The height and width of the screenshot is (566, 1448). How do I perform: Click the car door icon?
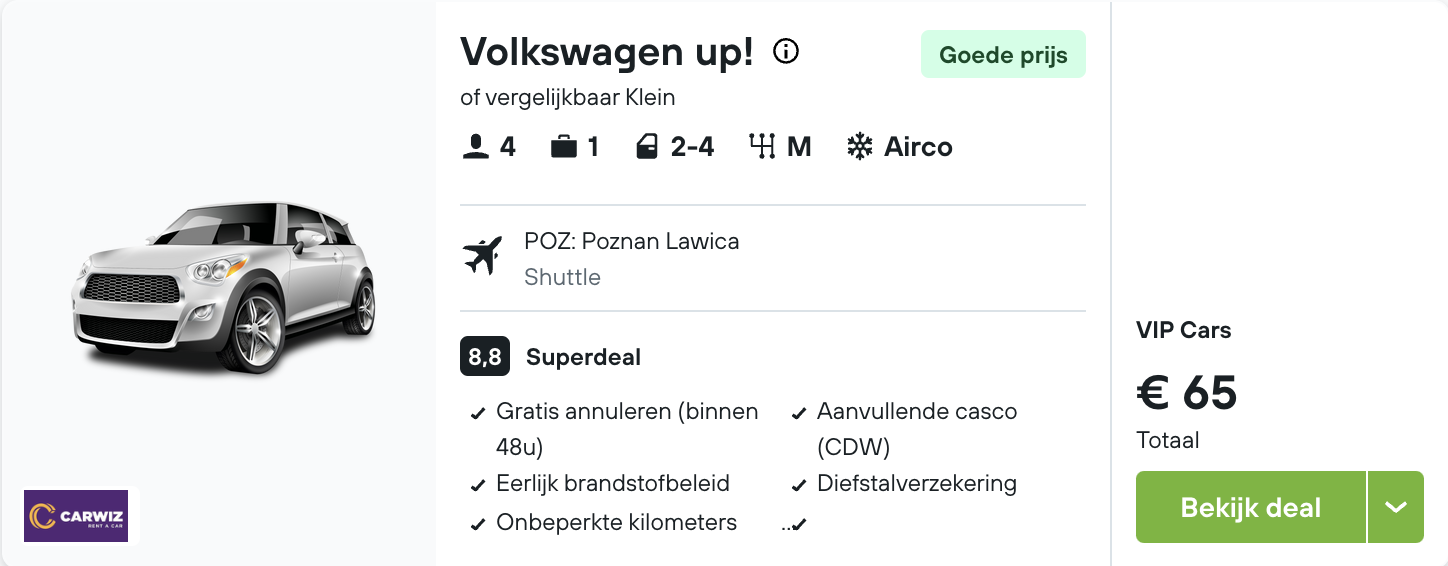pos(647,147)
